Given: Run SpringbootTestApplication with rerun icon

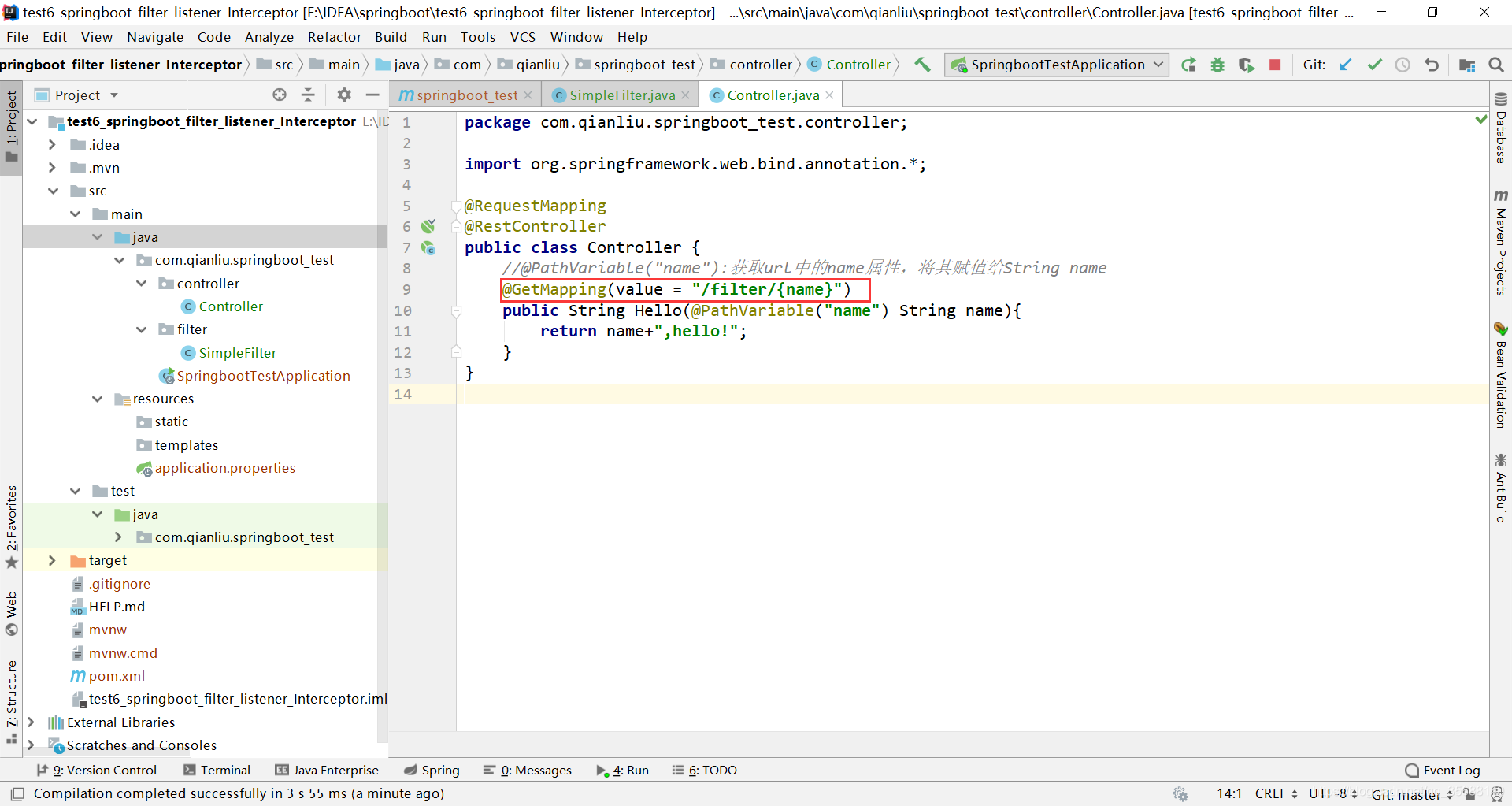Looking at the screenshot, I should tap(1189, 65).
